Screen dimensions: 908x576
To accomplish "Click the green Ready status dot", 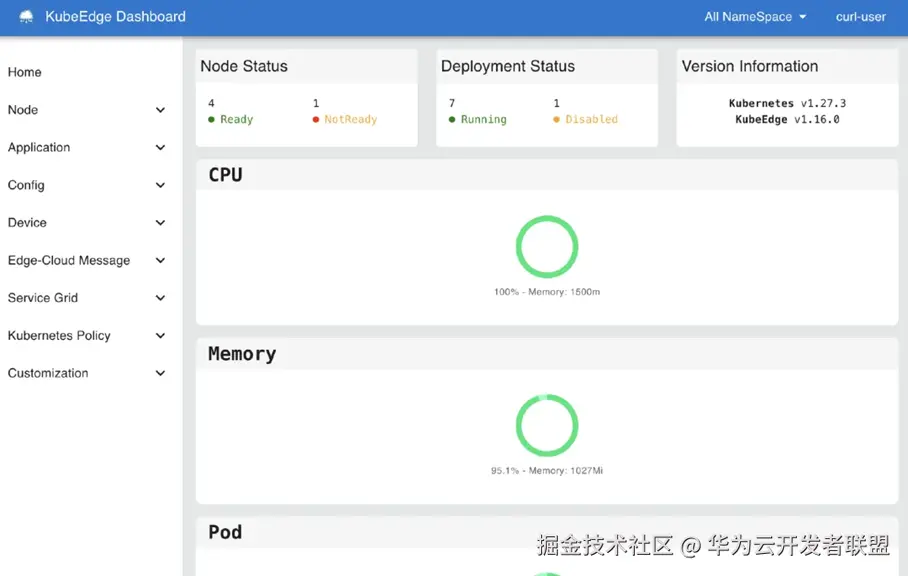I will pyautogui.click(x=211, y=120).
